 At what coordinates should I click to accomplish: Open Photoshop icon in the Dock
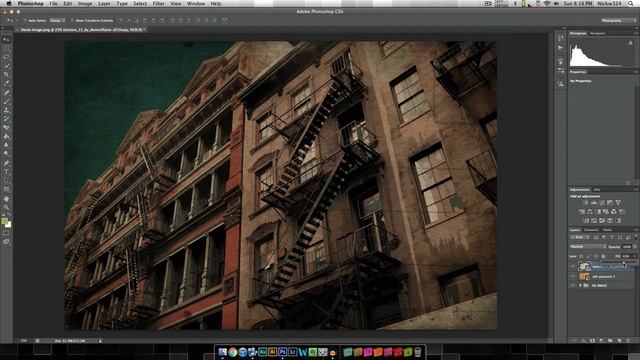(282, 352)
